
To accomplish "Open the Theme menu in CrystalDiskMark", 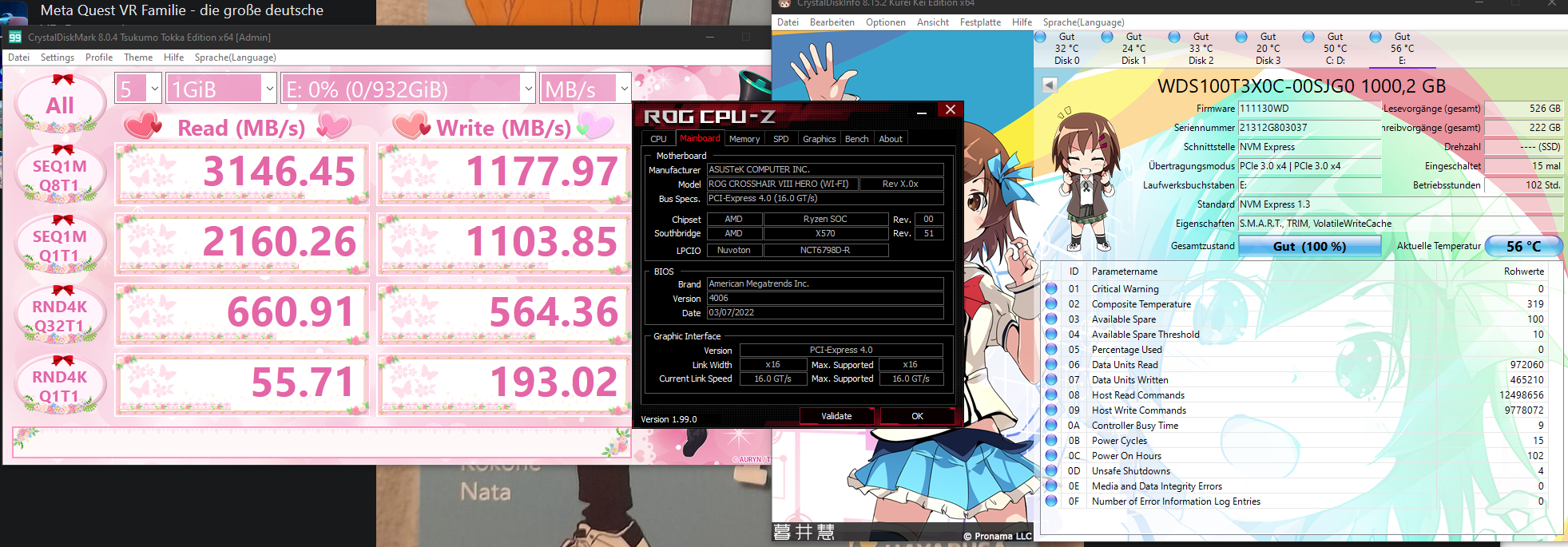I will click(138, 57).
